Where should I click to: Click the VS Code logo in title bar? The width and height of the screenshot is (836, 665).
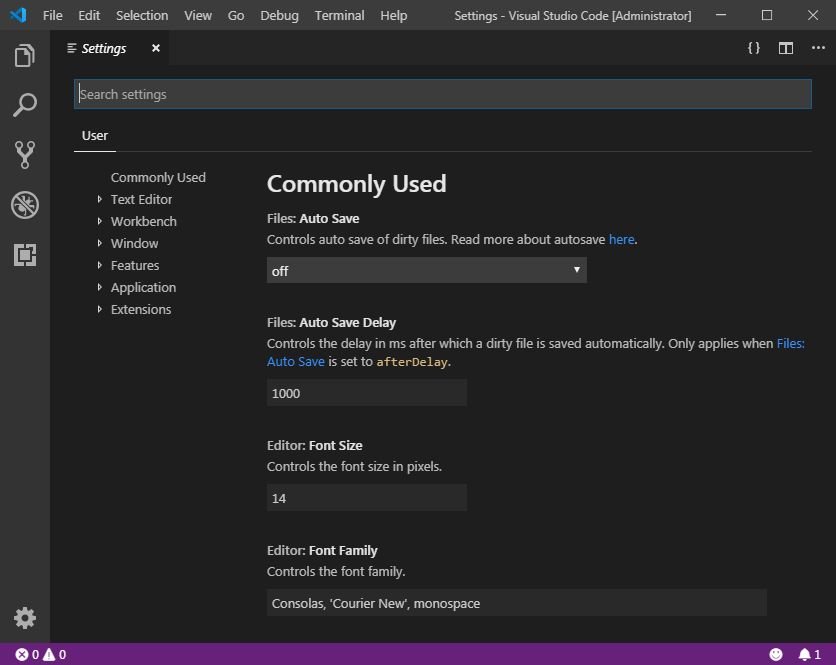18,15
